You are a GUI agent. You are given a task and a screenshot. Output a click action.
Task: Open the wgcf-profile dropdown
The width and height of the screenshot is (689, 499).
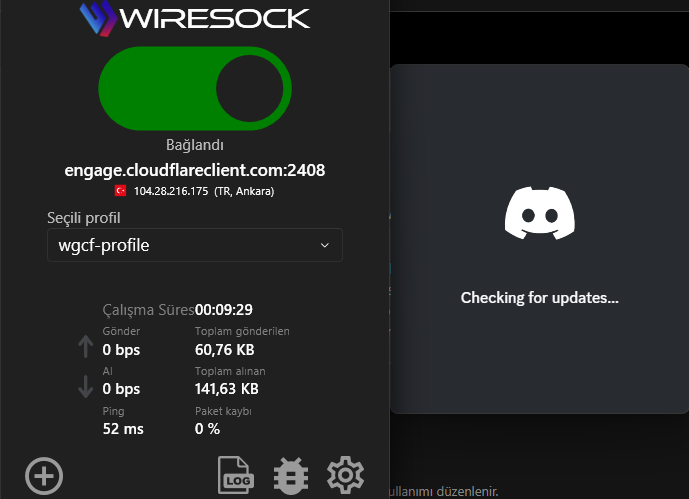coord(195,245)
